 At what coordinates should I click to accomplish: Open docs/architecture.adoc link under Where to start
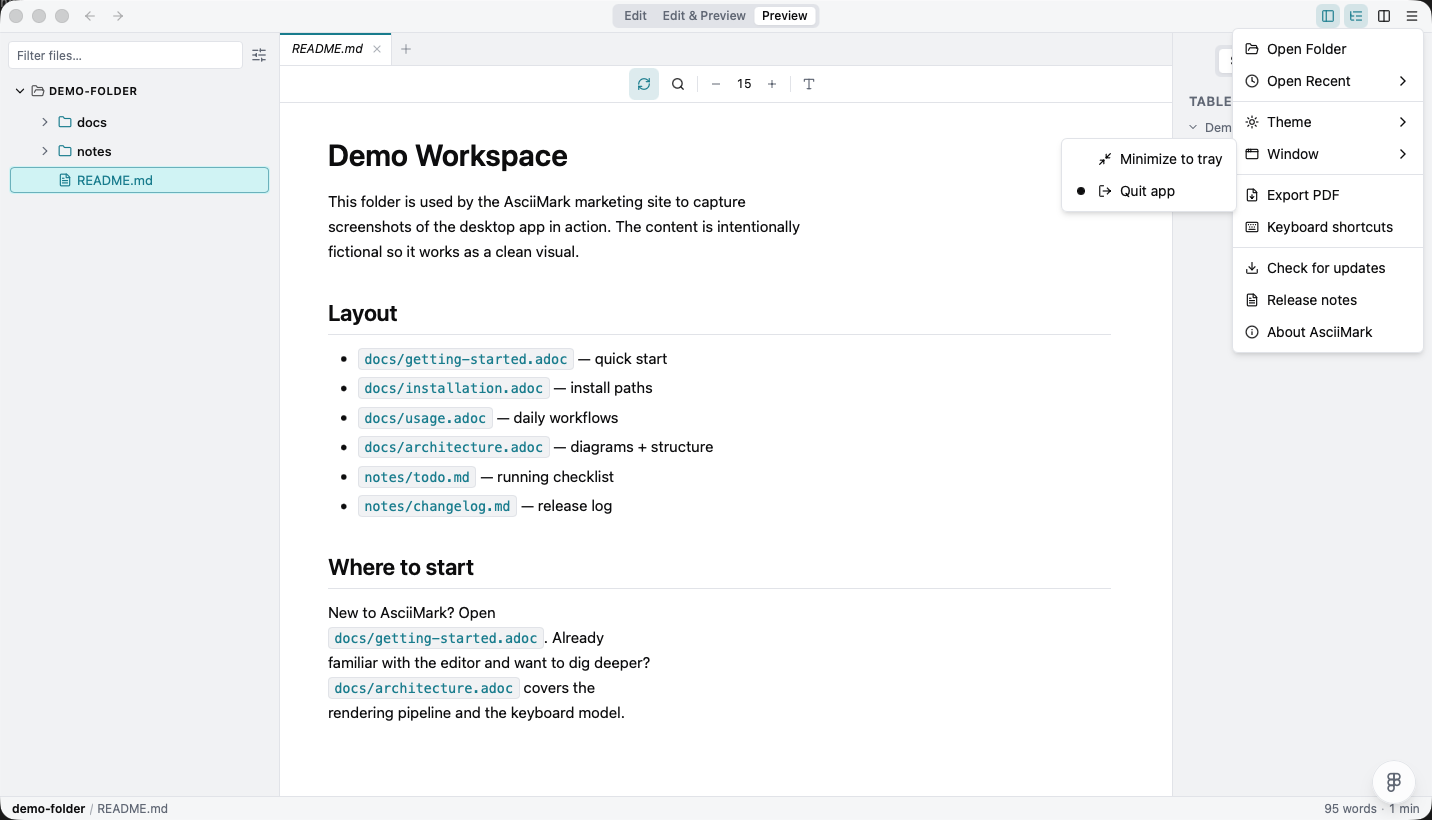pyautogui.click(x=423, y=688)
